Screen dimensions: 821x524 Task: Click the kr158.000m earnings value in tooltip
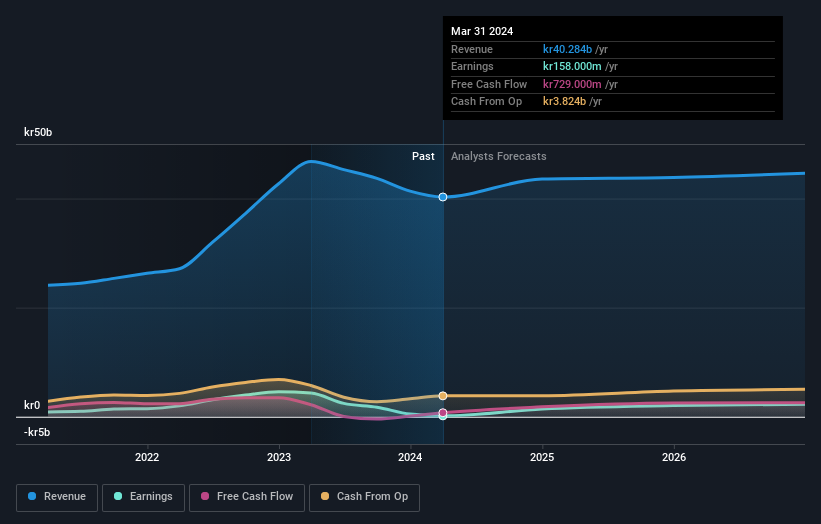tap(572, 66)
